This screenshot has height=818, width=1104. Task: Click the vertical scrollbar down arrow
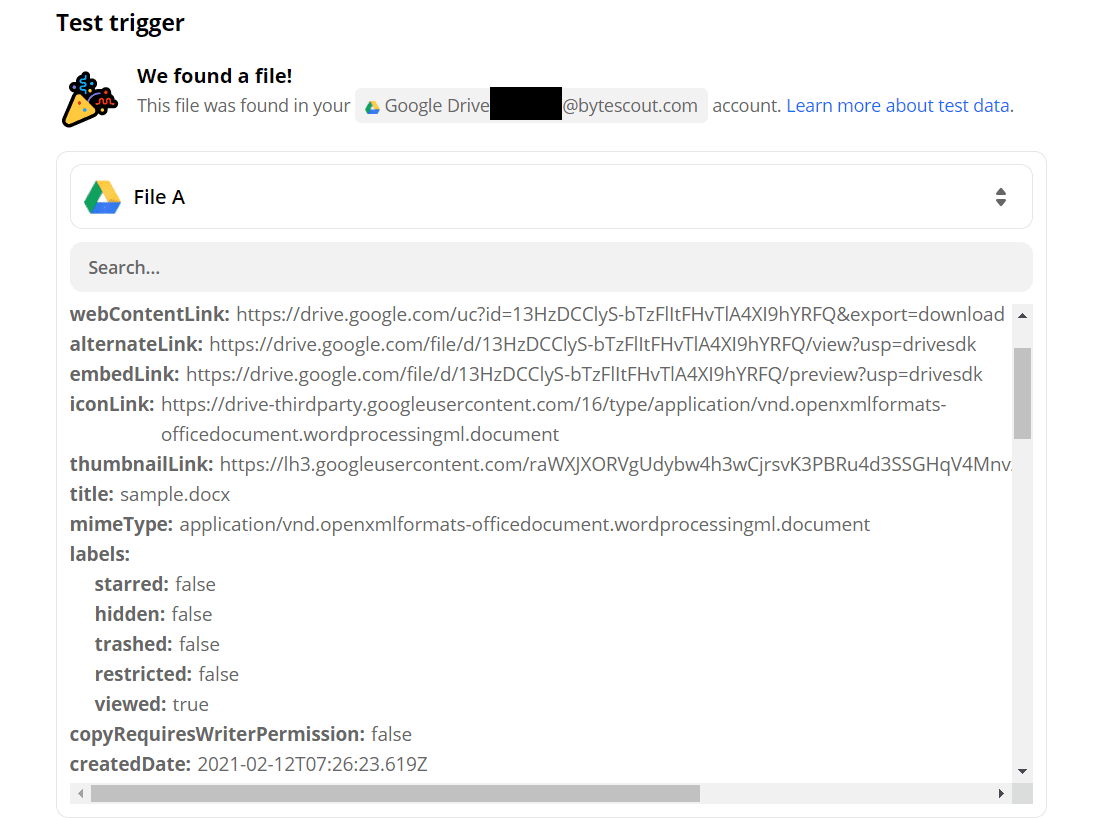1022,770
